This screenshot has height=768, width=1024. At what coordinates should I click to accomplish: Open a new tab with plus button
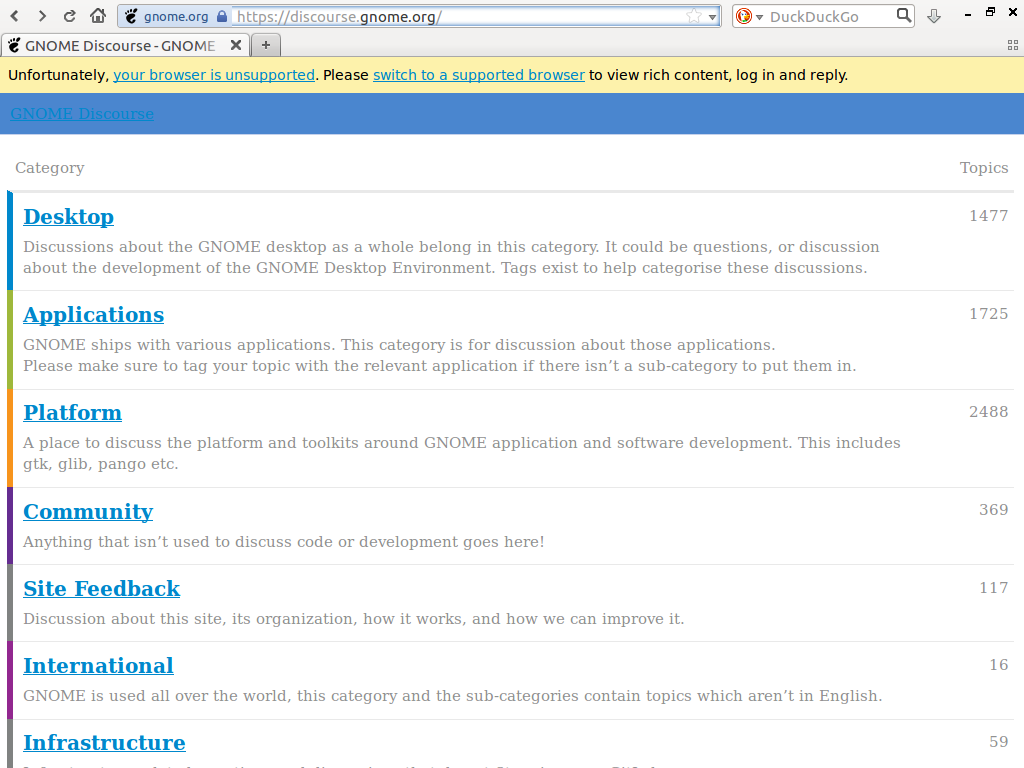point(266,45)
